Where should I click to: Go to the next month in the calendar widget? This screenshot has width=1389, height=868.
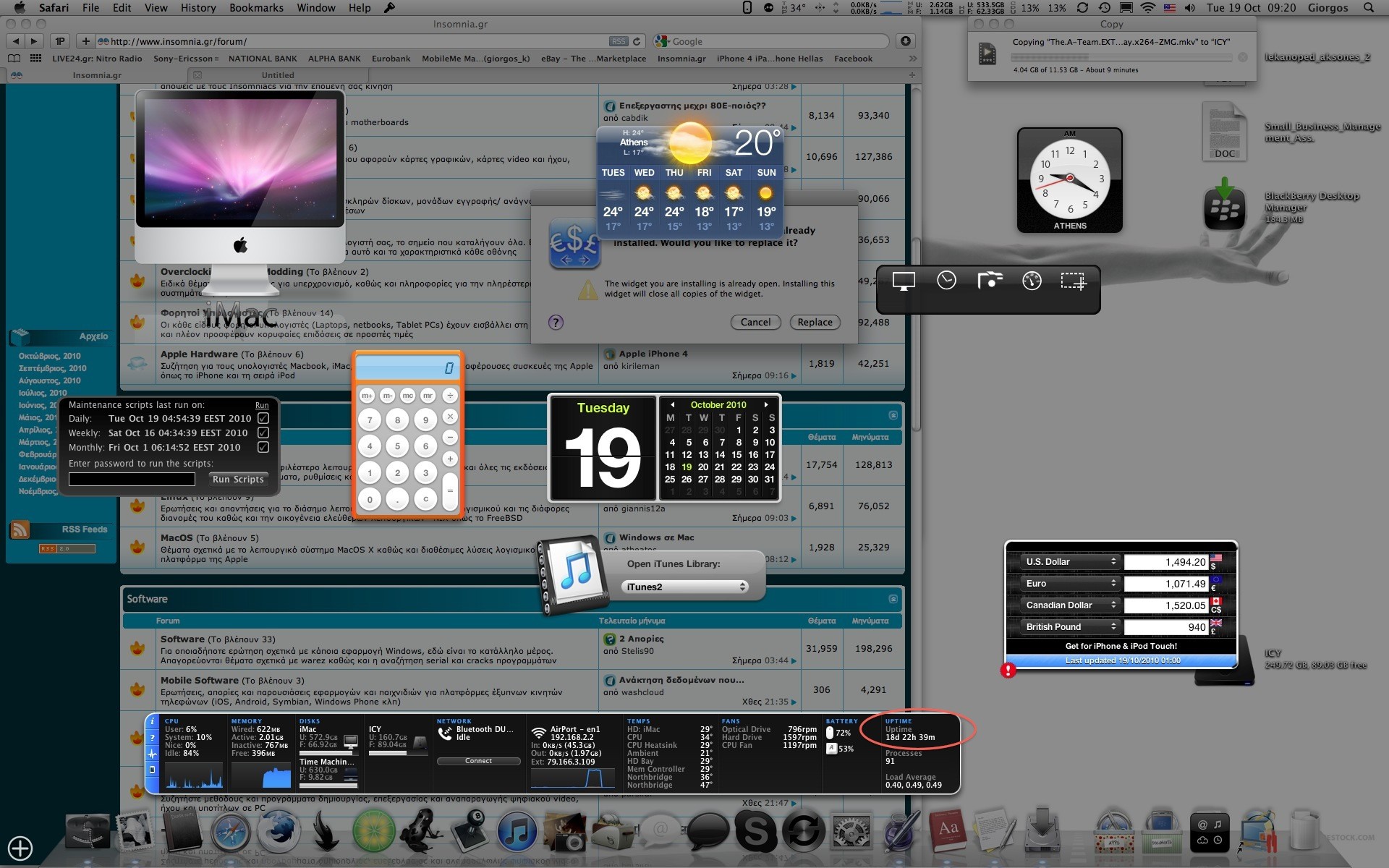pyautogui.click(x=766, y=405)
